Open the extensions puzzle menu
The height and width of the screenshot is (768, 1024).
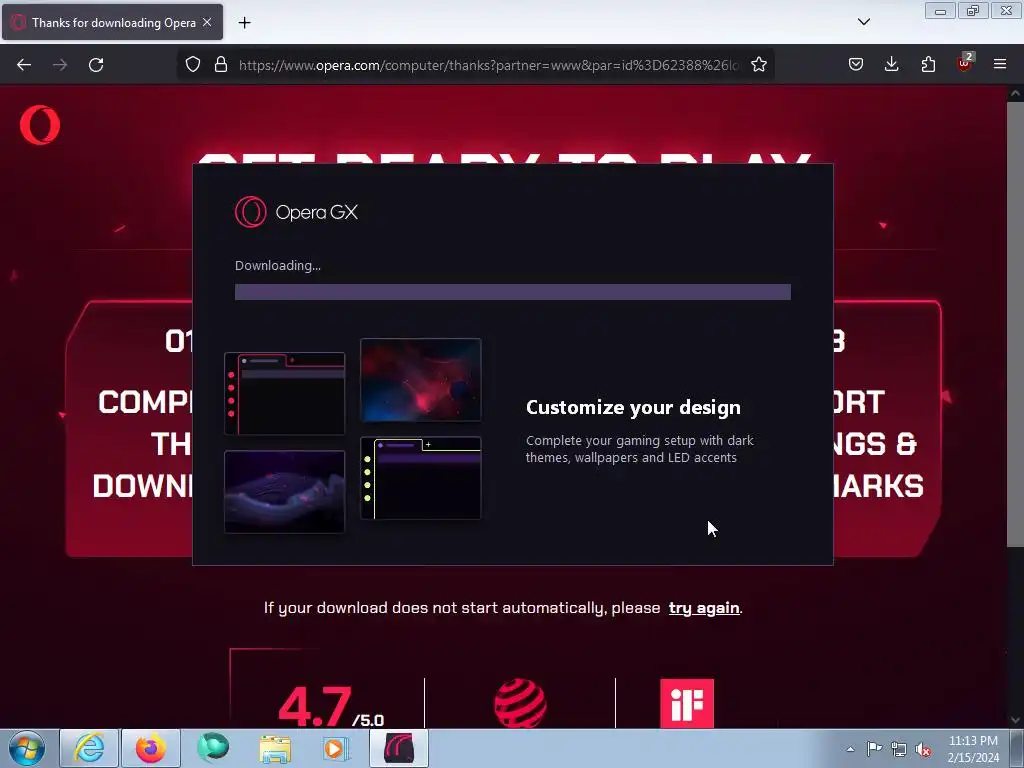pyautogui.click(x=928, y=65)
